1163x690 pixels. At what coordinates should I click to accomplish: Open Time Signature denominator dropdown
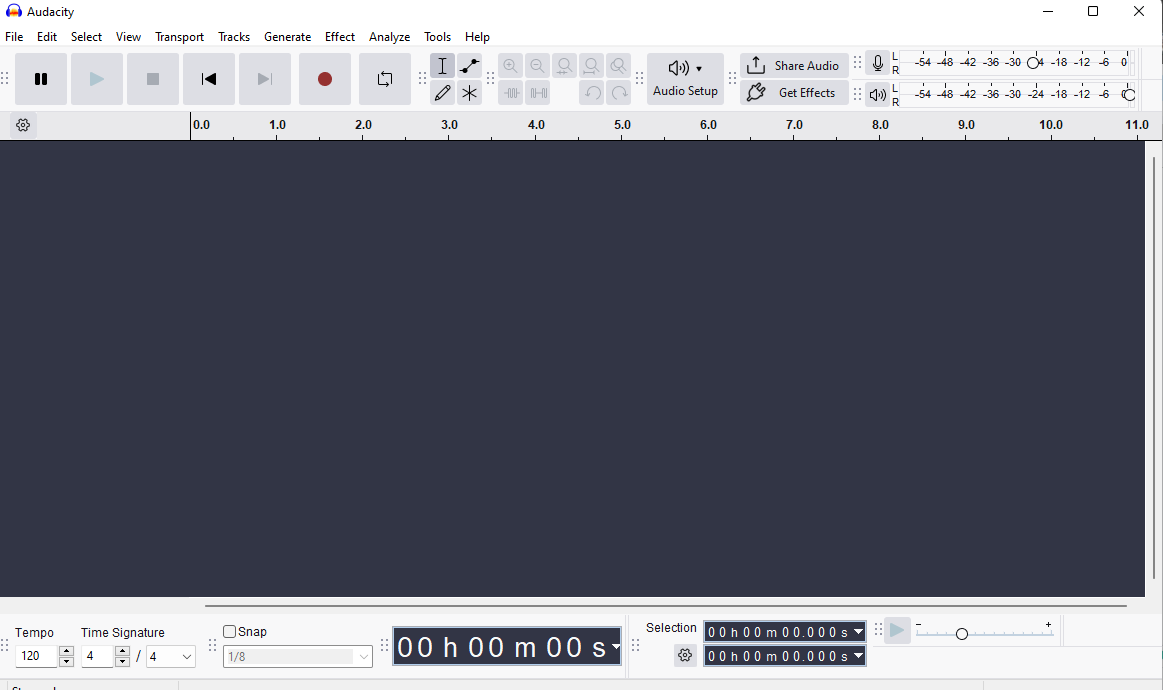tap(171, 657)
